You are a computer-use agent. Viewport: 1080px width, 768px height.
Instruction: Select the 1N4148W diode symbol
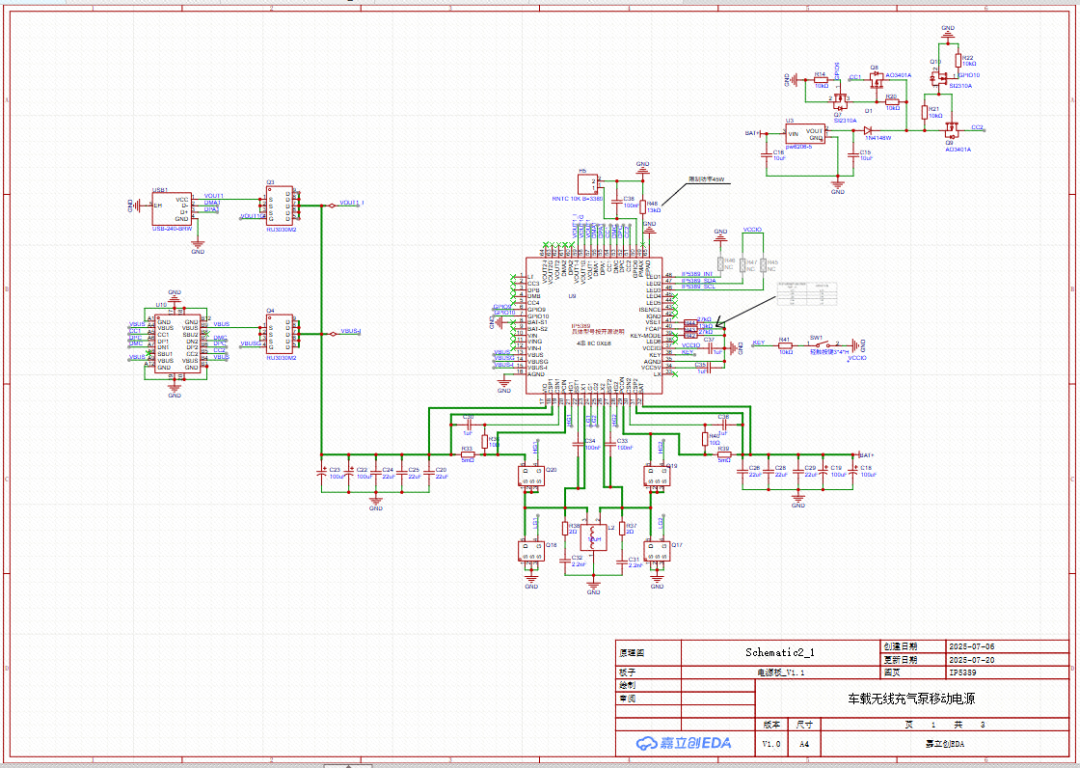pyautogui.click(x=868, y=131)
